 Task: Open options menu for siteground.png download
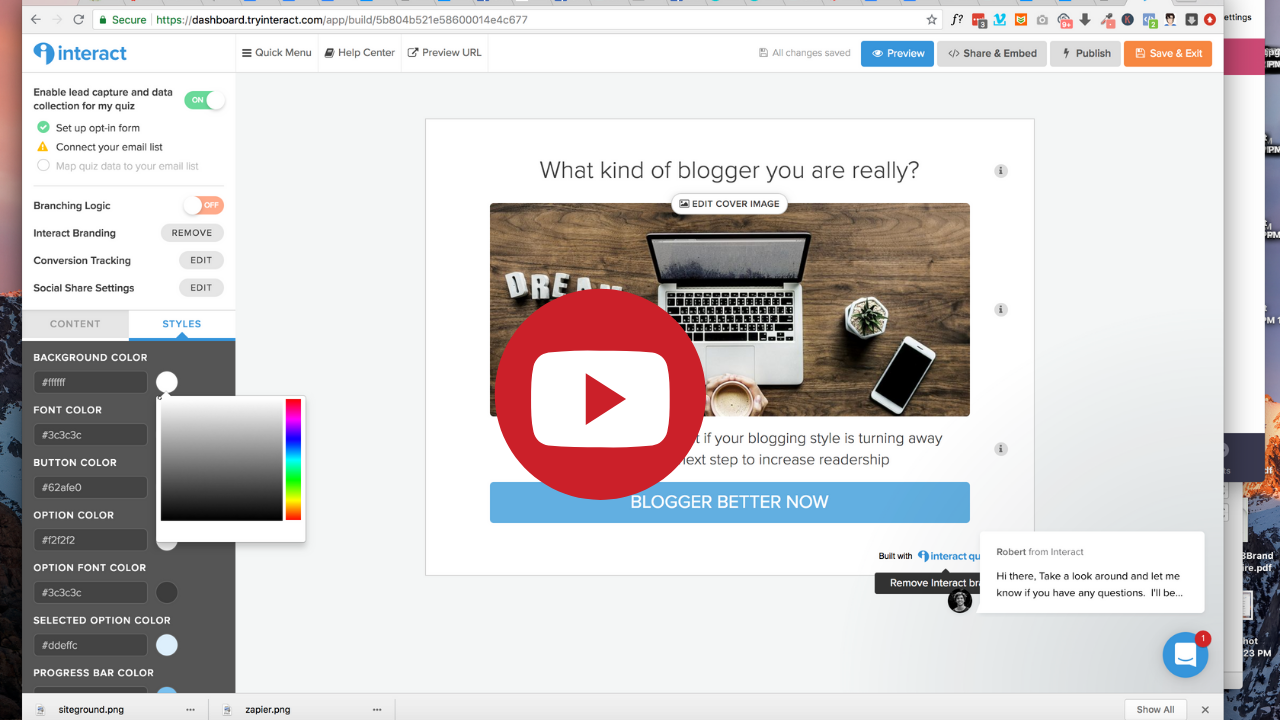click(190, 709)
